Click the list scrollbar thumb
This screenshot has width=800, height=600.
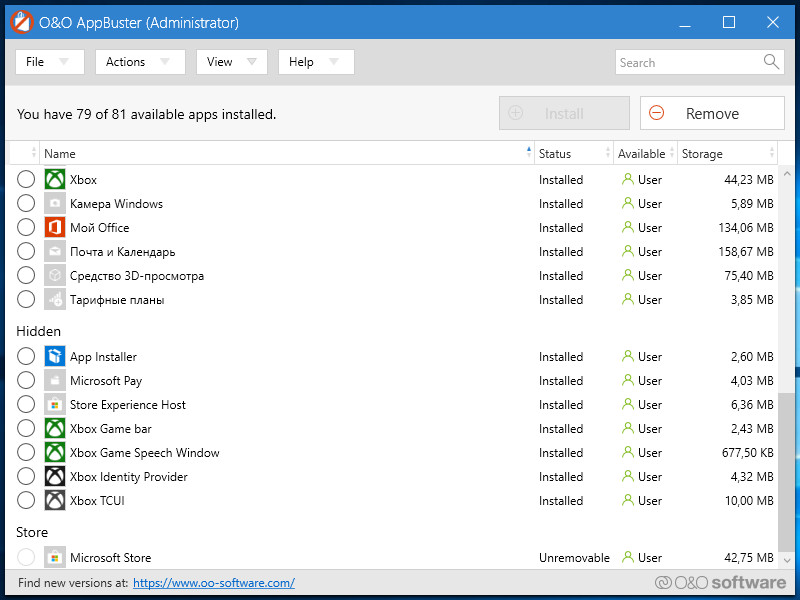(787, 472)
